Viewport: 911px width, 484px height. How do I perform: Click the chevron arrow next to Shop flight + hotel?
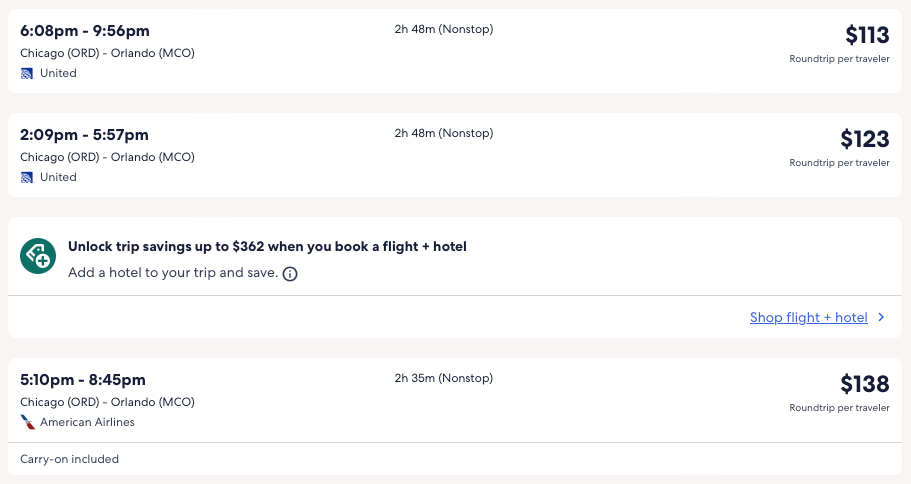pyautogui.click(x=881, y=318)
